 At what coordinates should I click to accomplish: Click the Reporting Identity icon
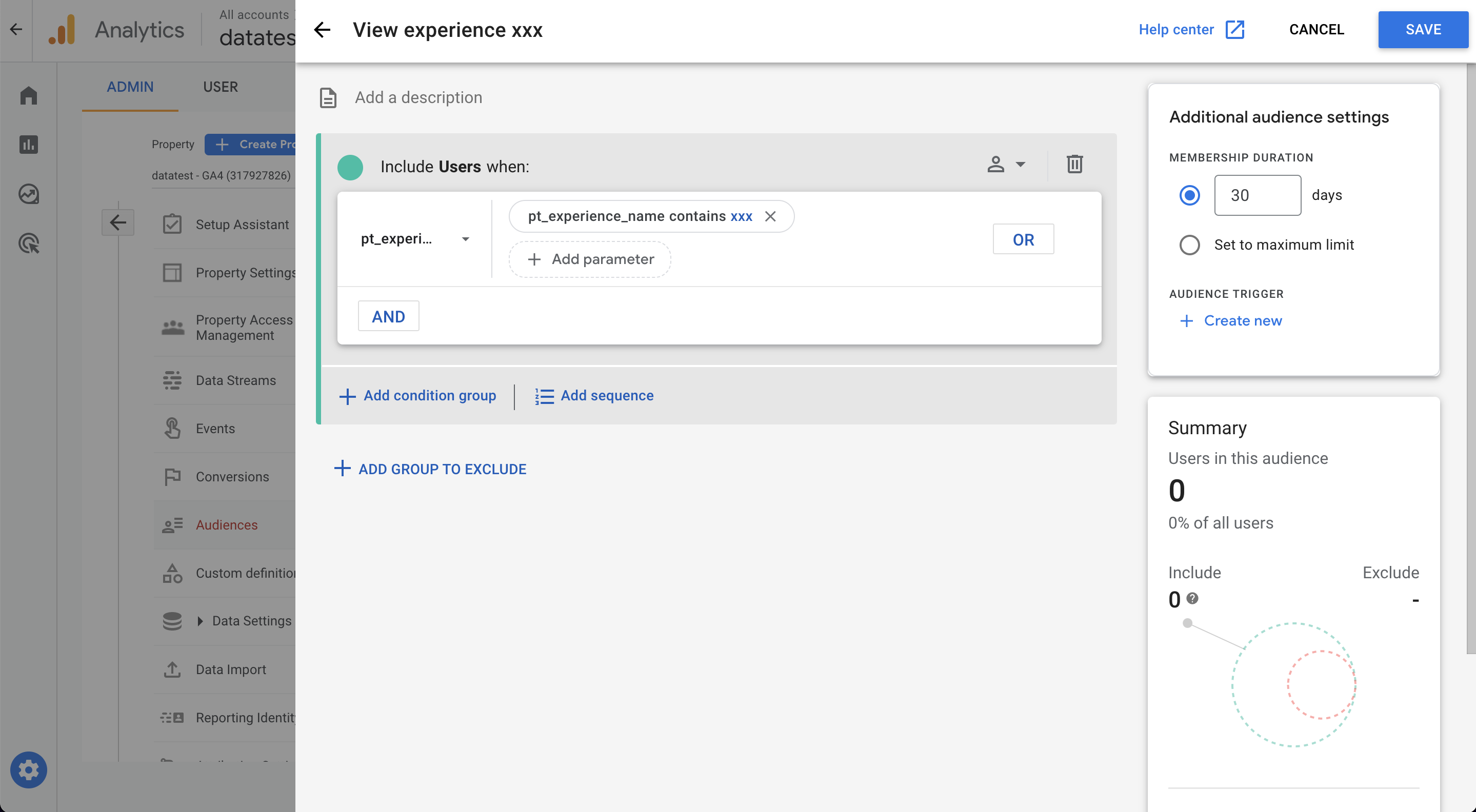172,717
